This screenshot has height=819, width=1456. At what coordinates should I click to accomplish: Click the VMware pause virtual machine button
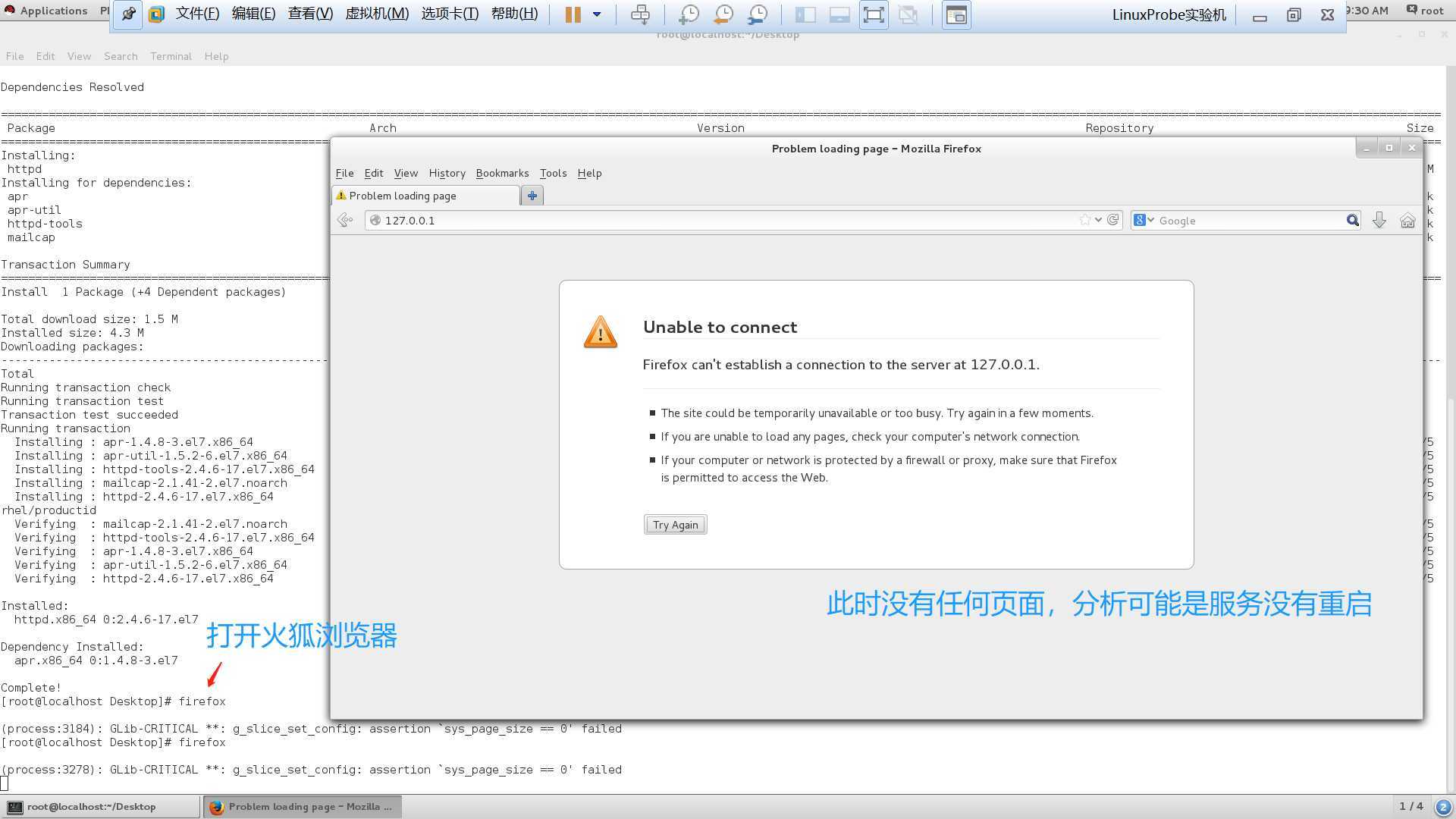tap(573, 14)
